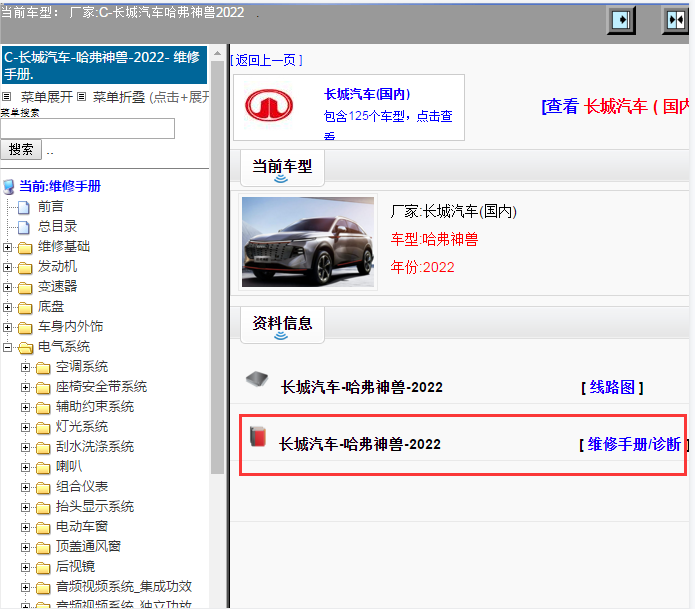
Task: Click the 车型:哈弗神兽 text
Action: pyautogui.click(x=434, y=240)
